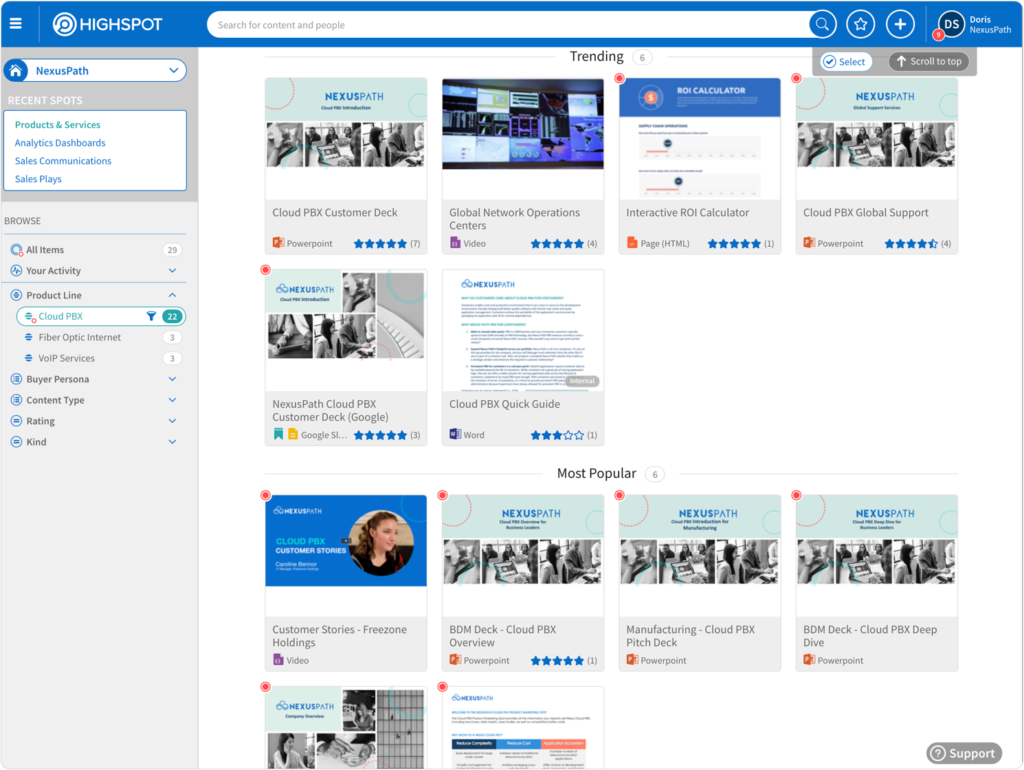Screen dimensions: 1024x770
Task: Click the Content Type category icon
Action: [x=16, y=400]
